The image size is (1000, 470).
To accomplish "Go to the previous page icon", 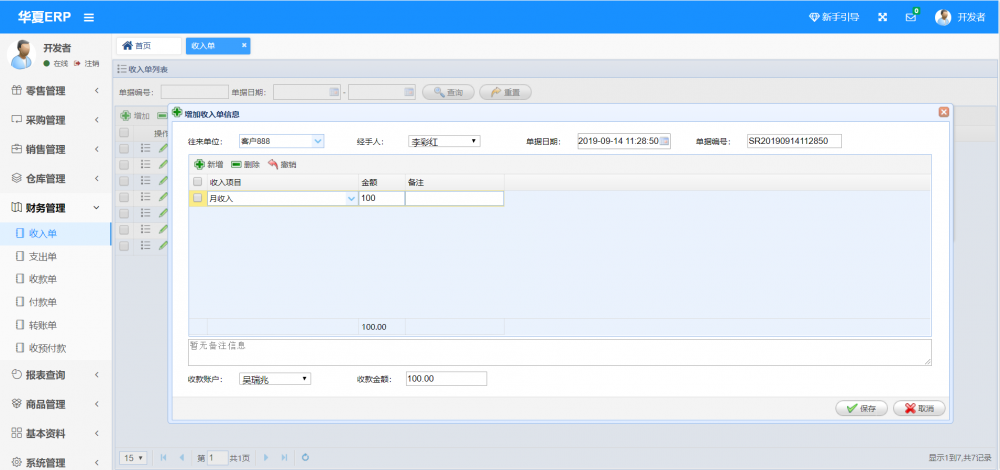I will [x=182, y=458].
